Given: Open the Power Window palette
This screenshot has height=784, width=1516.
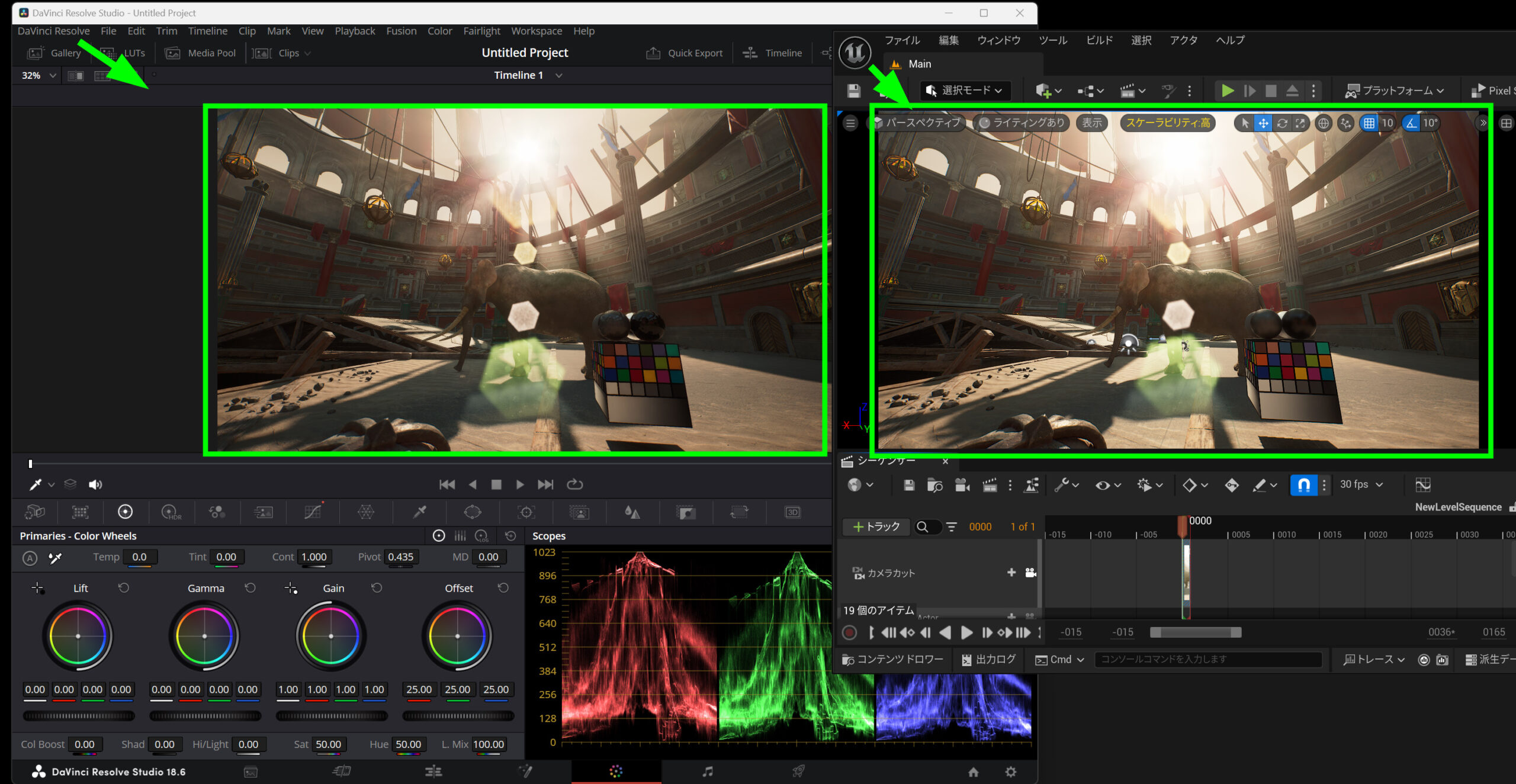Looking at the screenshot, I should (472, 512).
